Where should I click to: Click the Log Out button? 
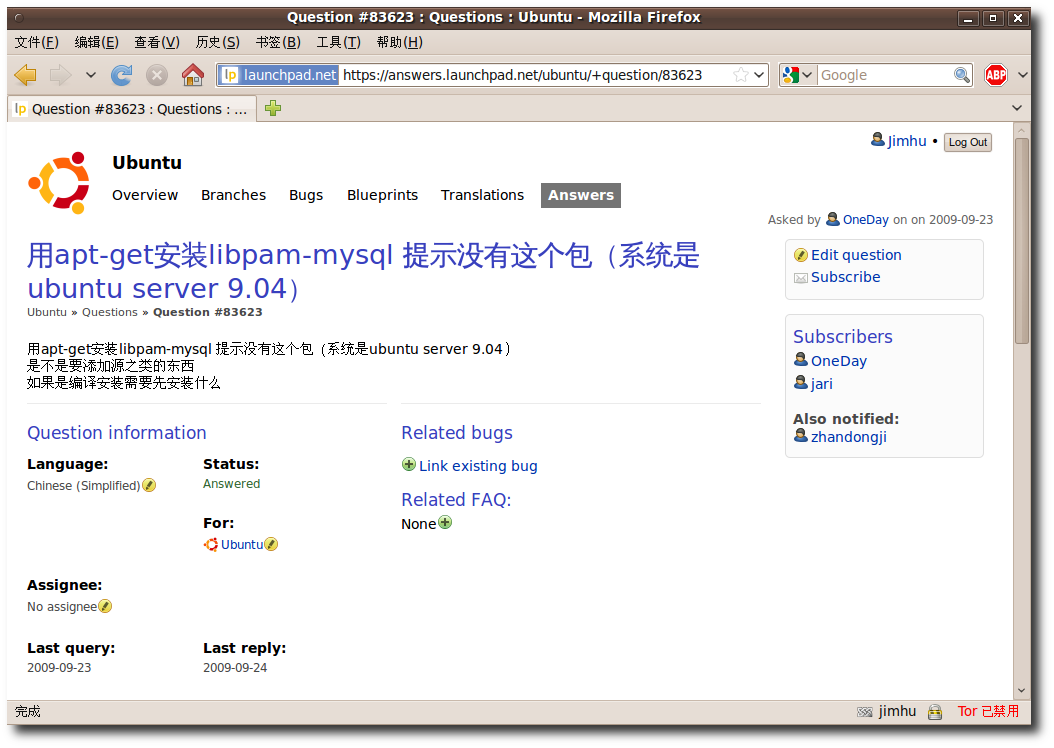pyautogui.click(x=967, y=142)
